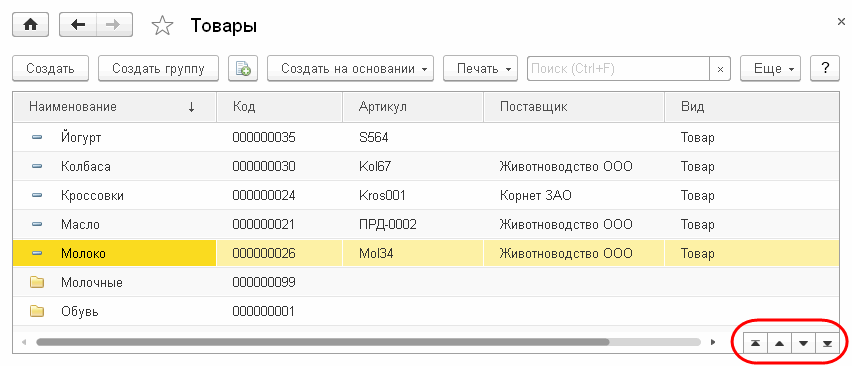852x366 pixels.
Task: Click the Создать button
Action: (x=51, y=68)
